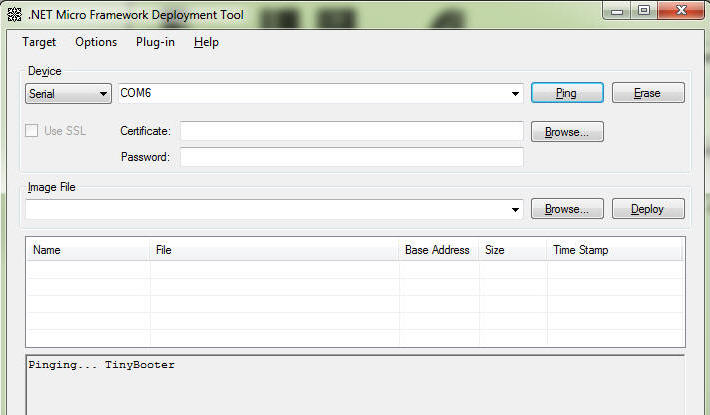Image resolution: width=710 pixels, height=415 pixels.
Task: Maximize the Deployment Tool window
Action: 644,11
